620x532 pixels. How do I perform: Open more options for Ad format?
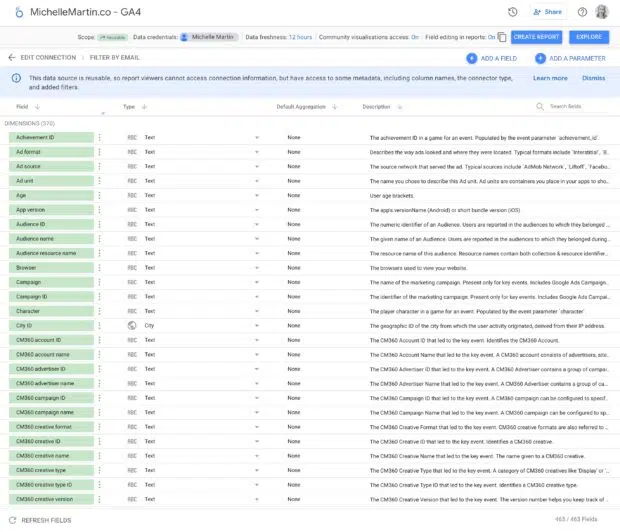(x=99, y=152)
